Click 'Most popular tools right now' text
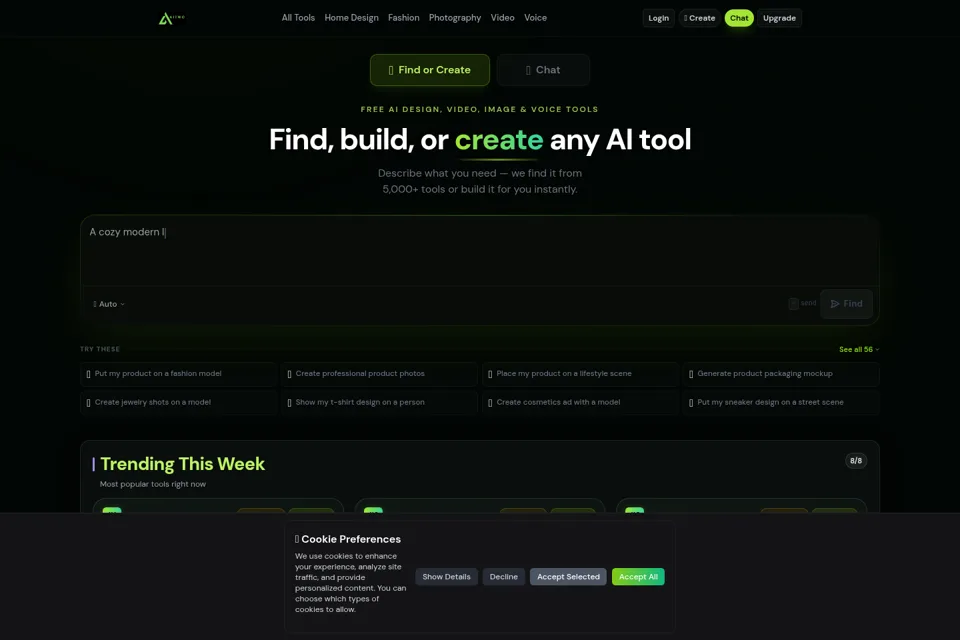The width and height of the screenshot is (960, 640). [x=153, y=484]
